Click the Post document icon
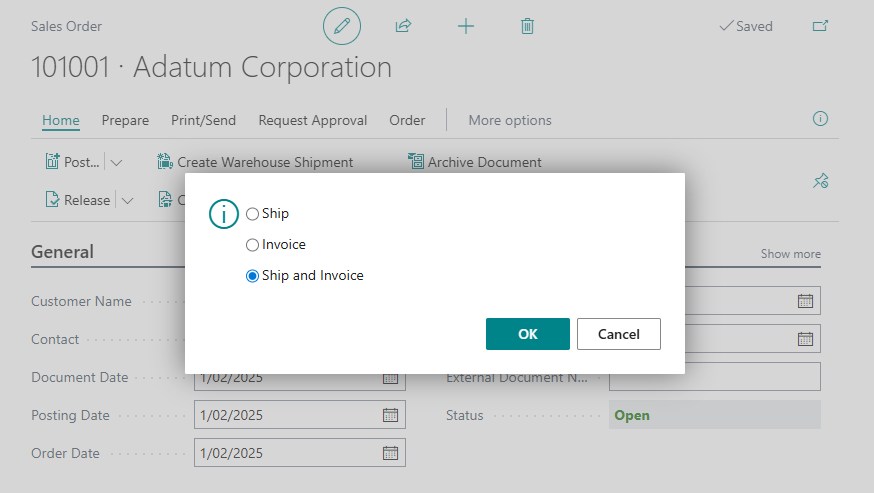The width and height of the screenshot is (874, 493). point(52,162)
